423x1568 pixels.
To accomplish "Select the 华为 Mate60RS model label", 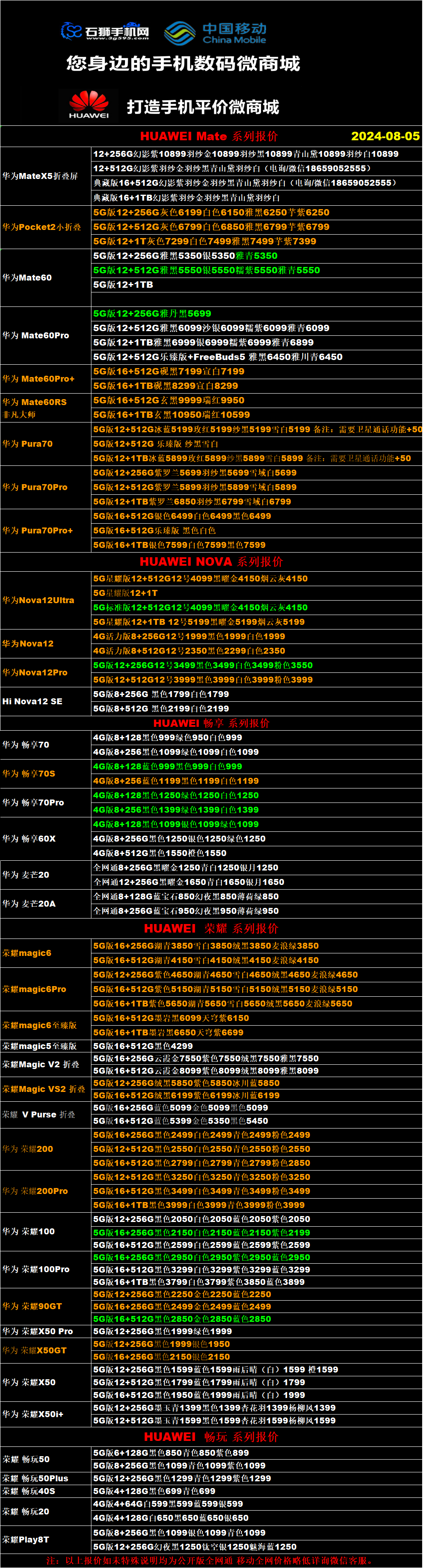I will (x=35, y=402).
